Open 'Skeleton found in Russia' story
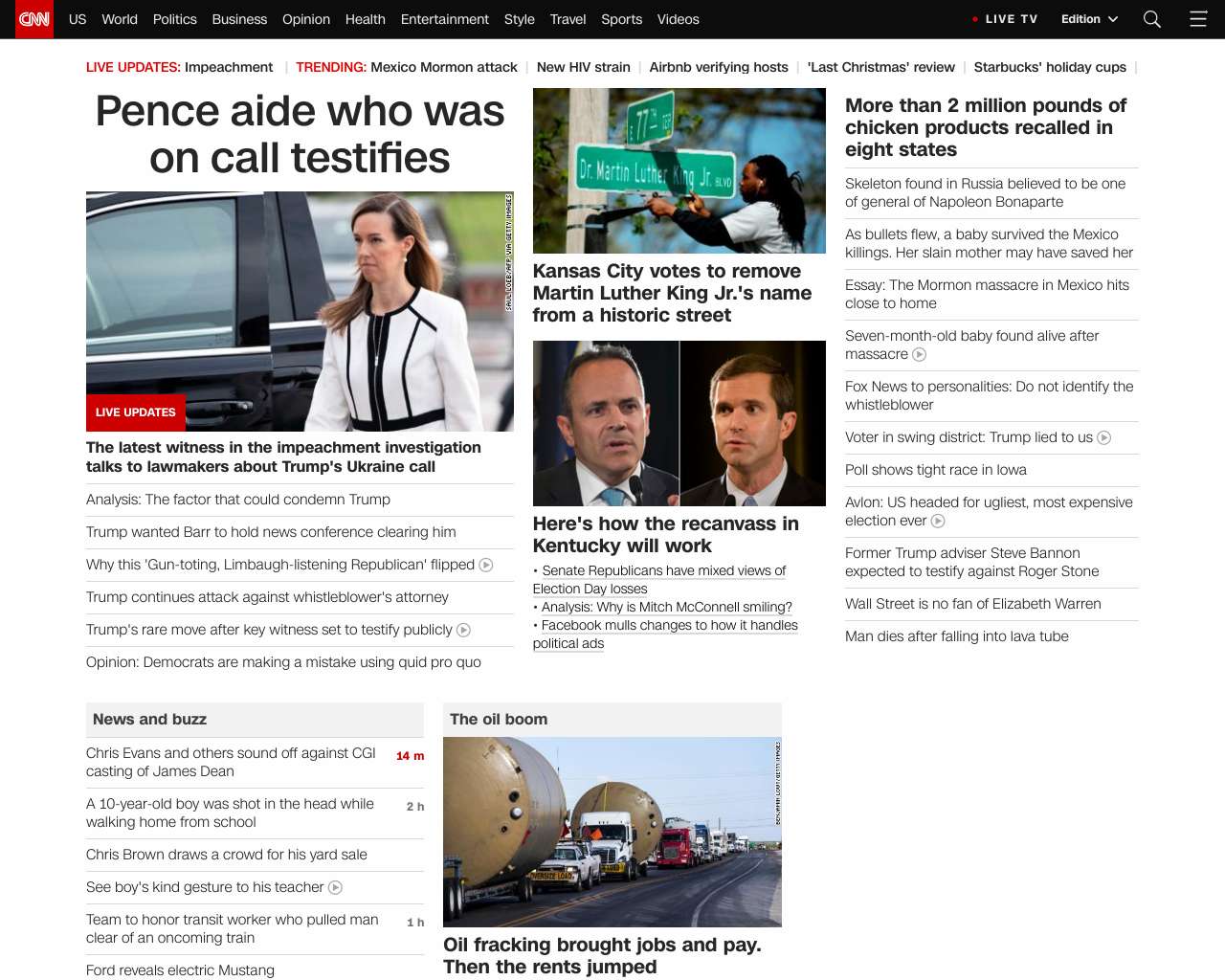 985,192
